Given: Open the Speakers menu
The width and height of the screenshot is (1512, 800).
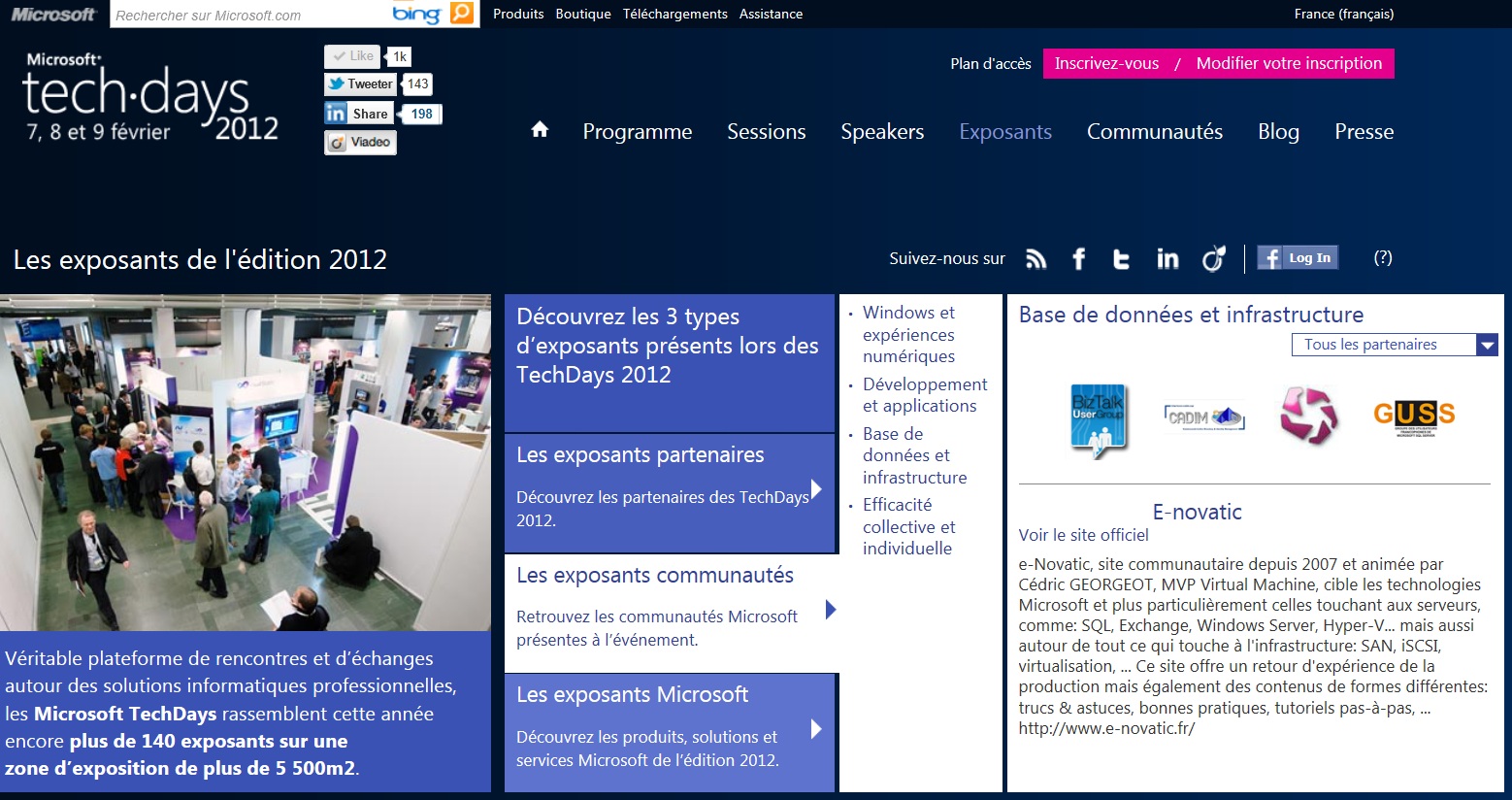Looking at the screenshot, I should click(882, 131).
